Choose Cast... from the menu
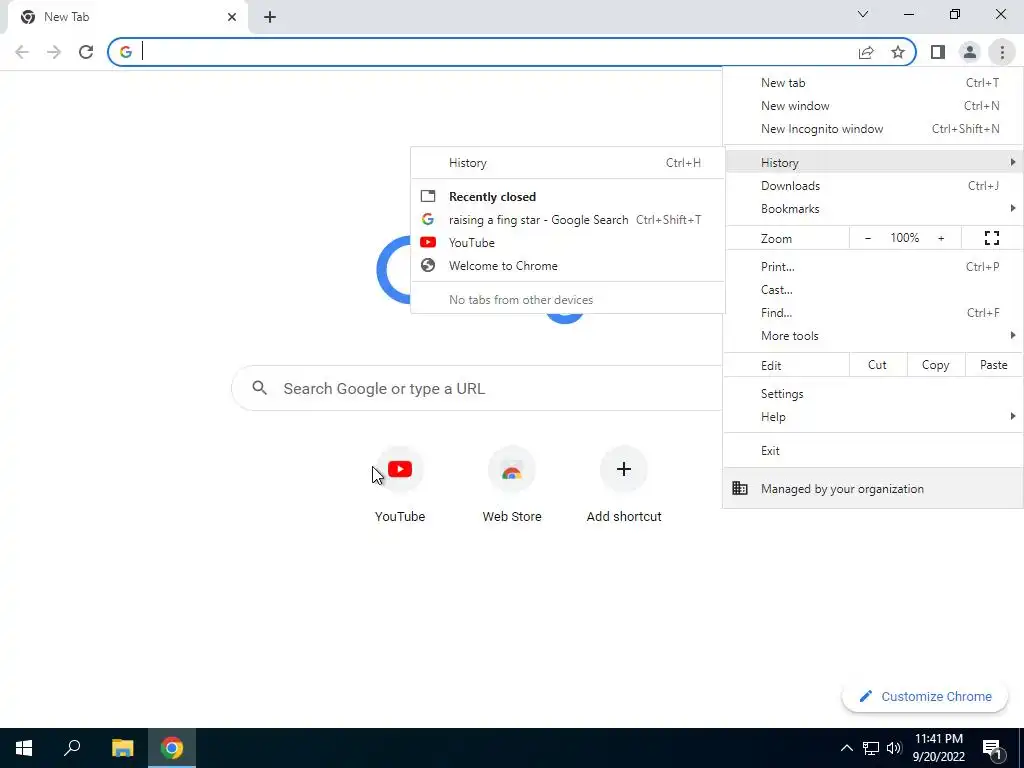1024x768 pixels. [873, 289]
